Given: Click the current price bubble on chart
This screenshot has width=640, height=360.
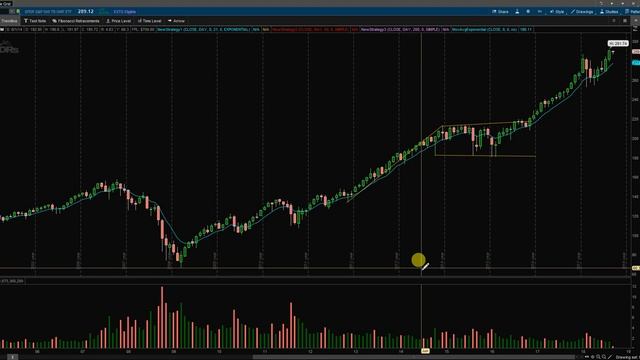Looking at the screenshot, I should pos(618,43).
